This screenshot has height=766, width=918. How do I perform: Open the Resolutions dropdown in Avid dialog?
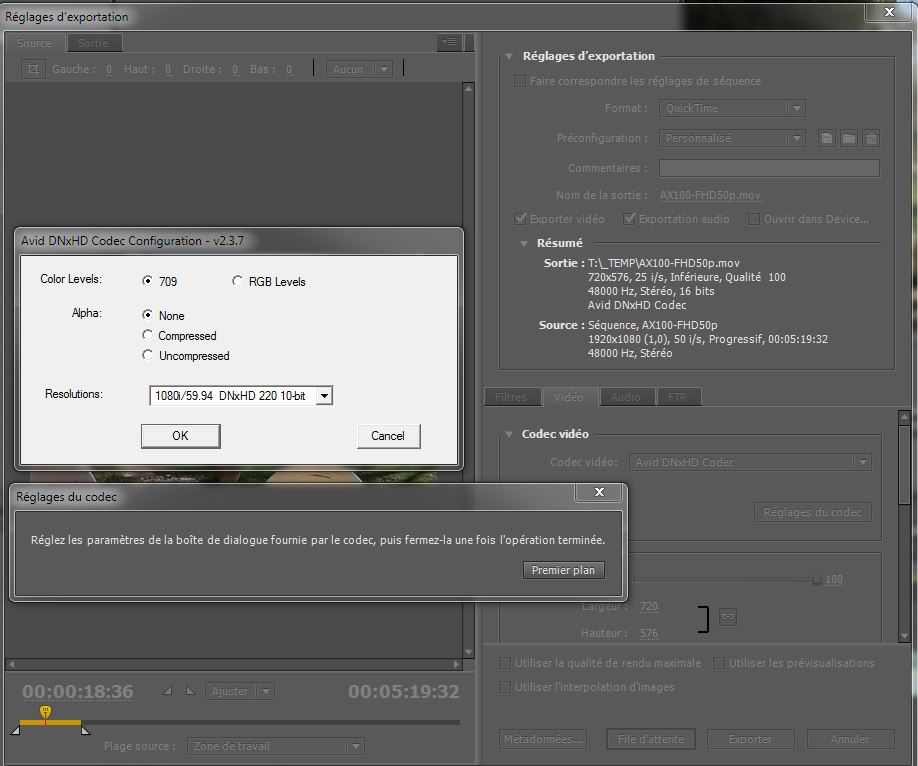pos(241,396)
